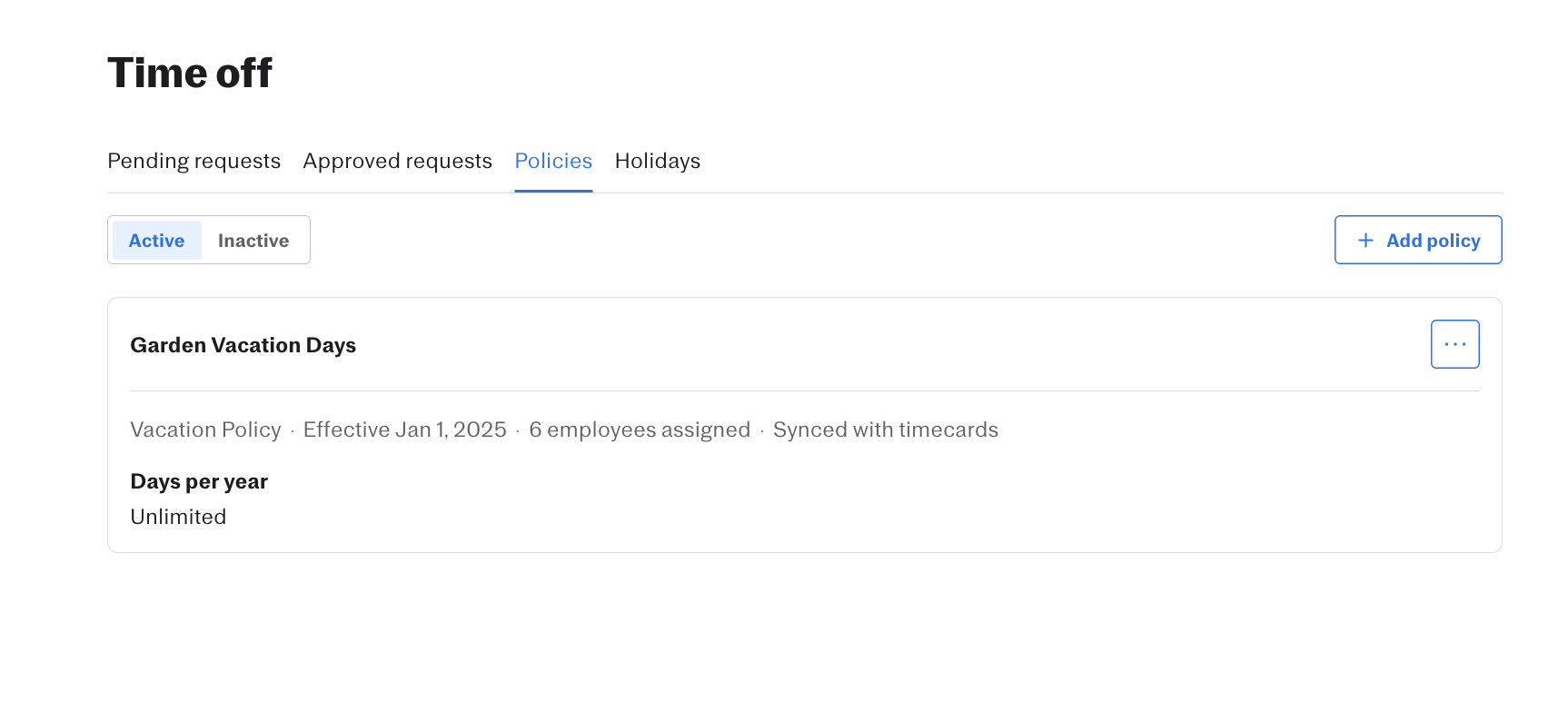Screen dimensions: 1568x721
Task: Click the Unlimited days per year value
Action: tap(178, 516)
